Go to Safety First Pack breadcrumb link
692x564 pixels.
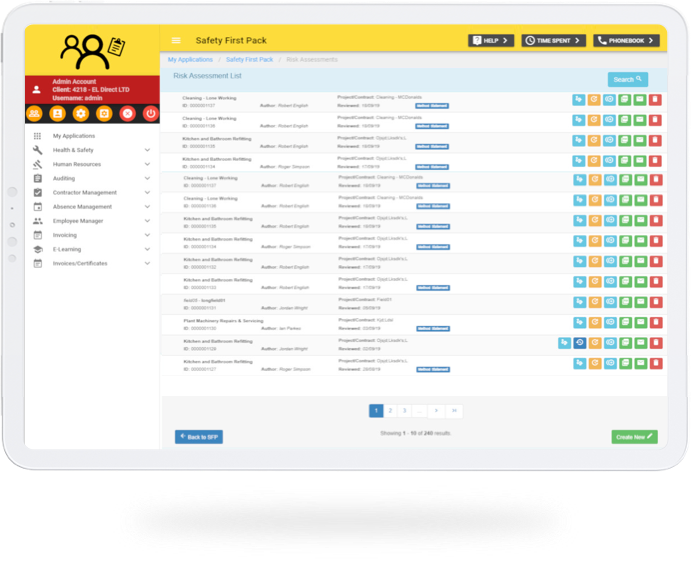[249, 60]
